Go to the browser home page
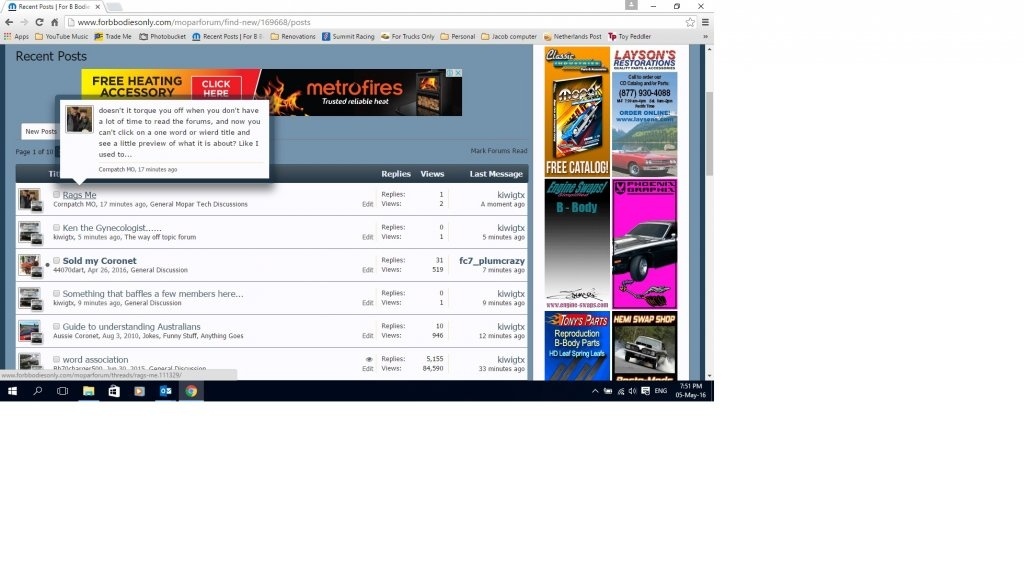Screen dimensions: 1024x576 (55, 22)
